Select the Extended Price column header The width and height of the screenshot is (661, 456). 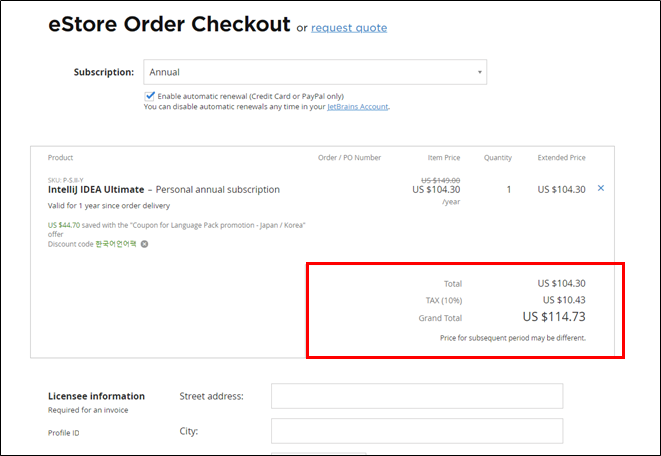tap(562, 158)
